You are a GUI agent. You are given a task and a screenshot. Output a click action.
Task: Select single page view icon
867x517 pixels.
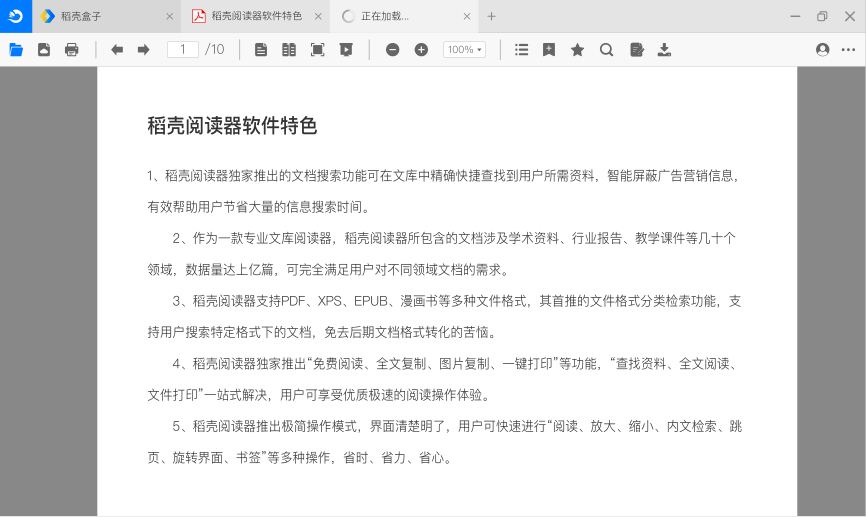pyautogui.click(x=261, y=50)
